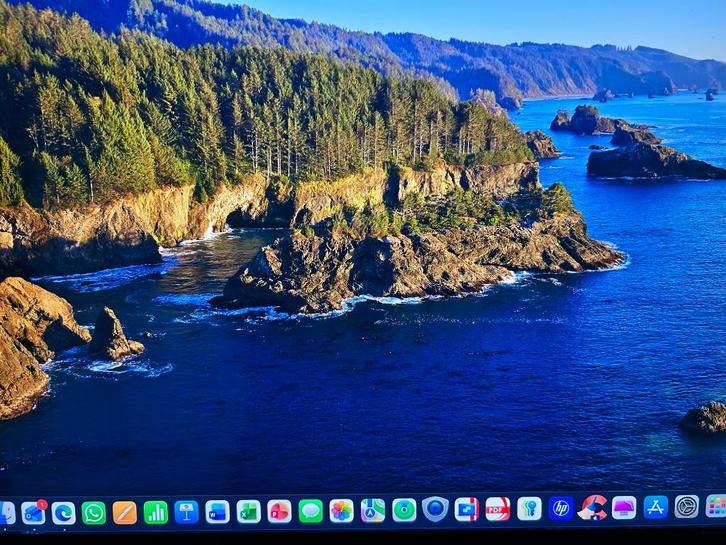Open Launchpad app grid at the Dock's right end
This screenshot has height=545, width=726.
click(x=716, y=506)
